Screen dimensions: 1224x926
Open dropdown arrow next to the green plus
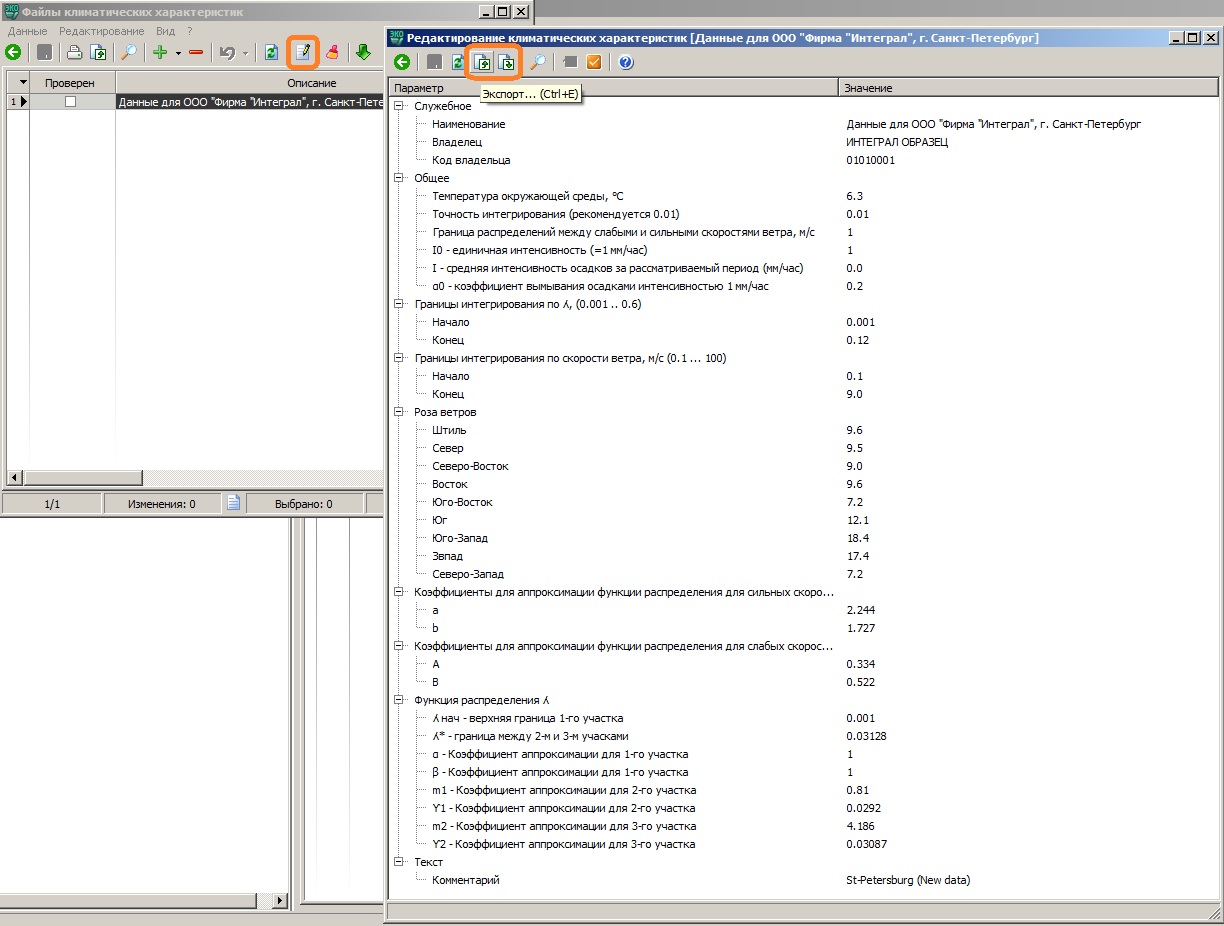point(178,53)
